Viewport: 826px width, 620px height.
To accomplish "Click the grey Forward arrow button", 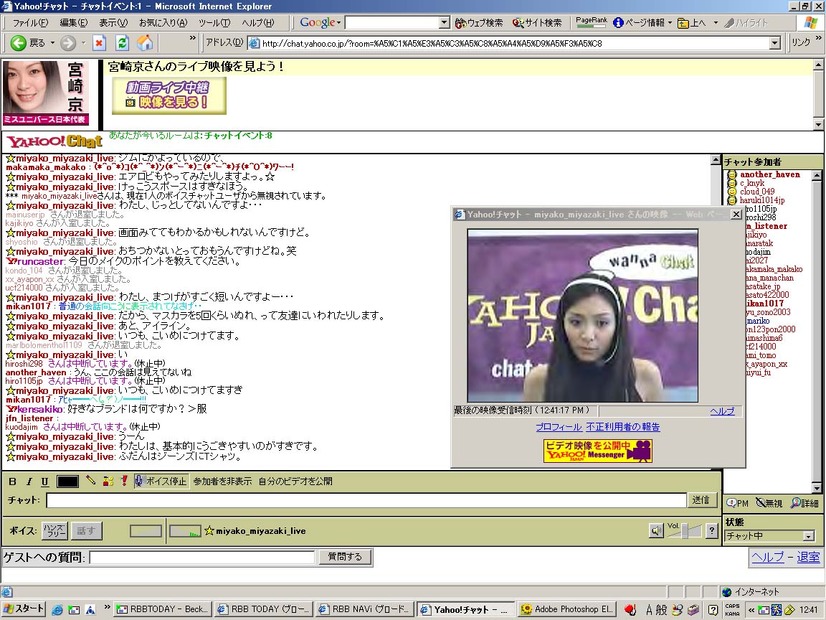I will pos(67,43).
